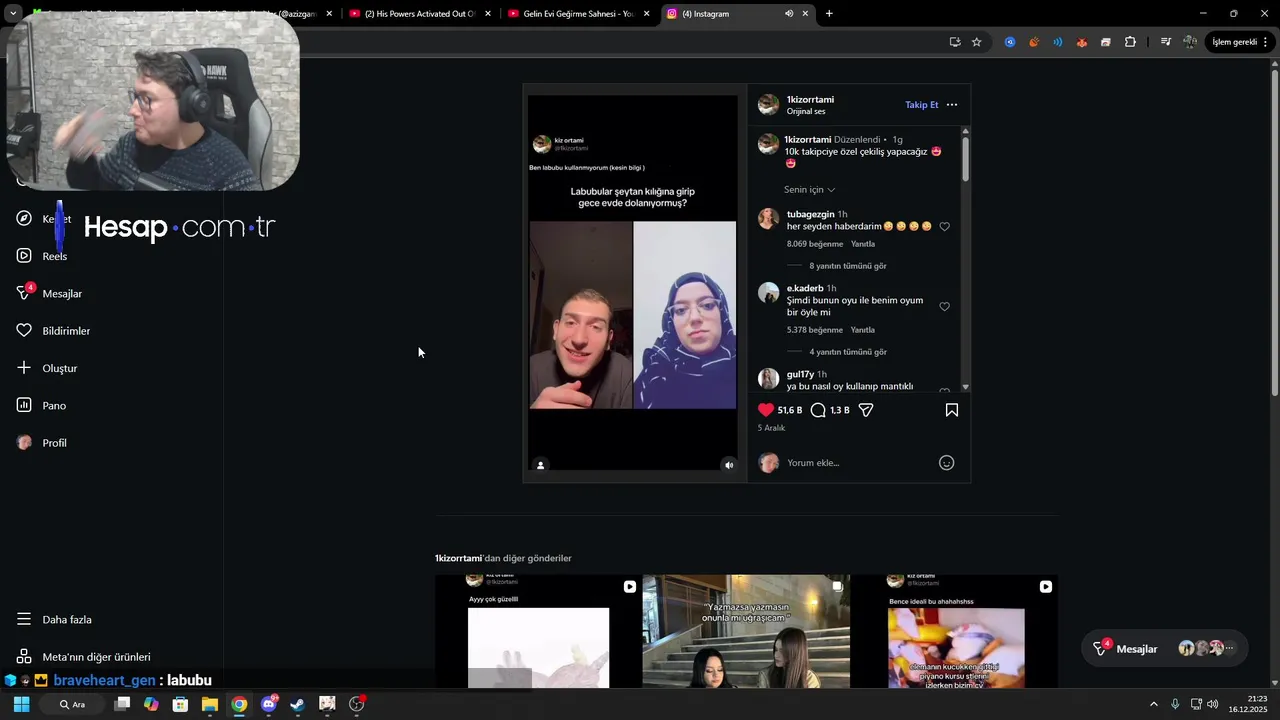
Task: Like e.kaderb's comment with the heart
Action: 944,307
